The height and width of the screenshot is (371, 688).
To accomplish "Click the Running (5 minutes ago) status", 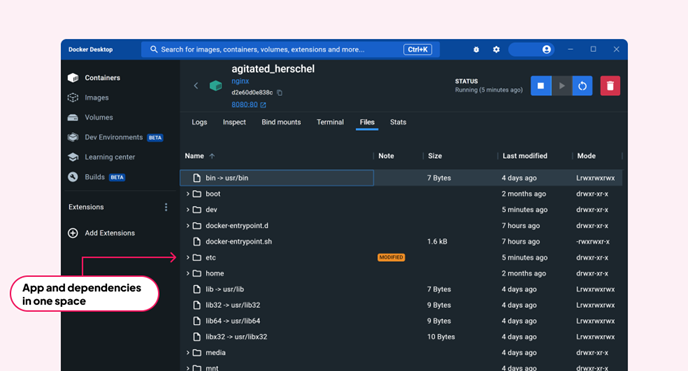I will coord(489,90).
